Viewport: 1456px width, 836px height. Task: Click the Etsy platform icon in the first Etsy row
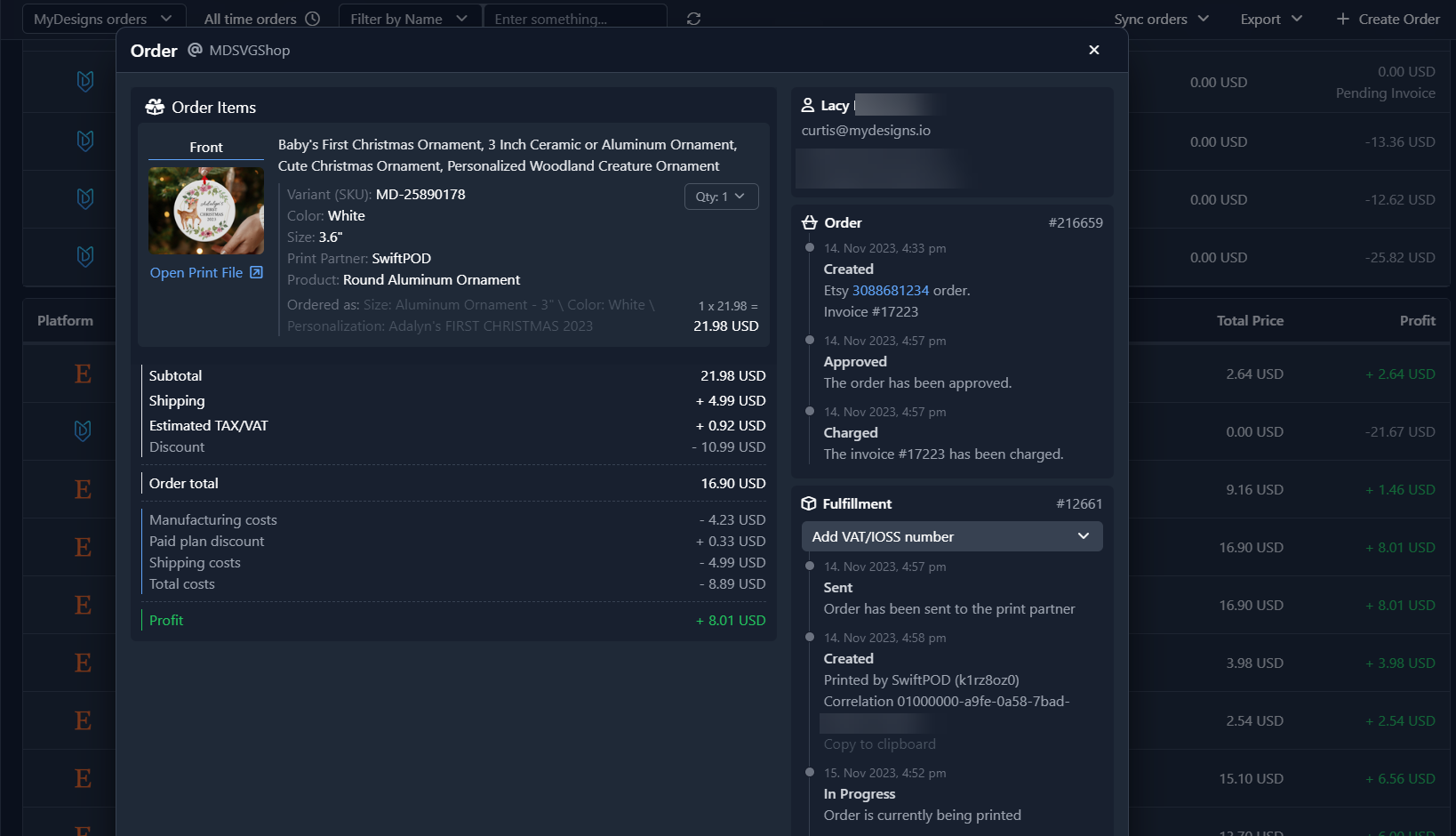click(83, 374)
